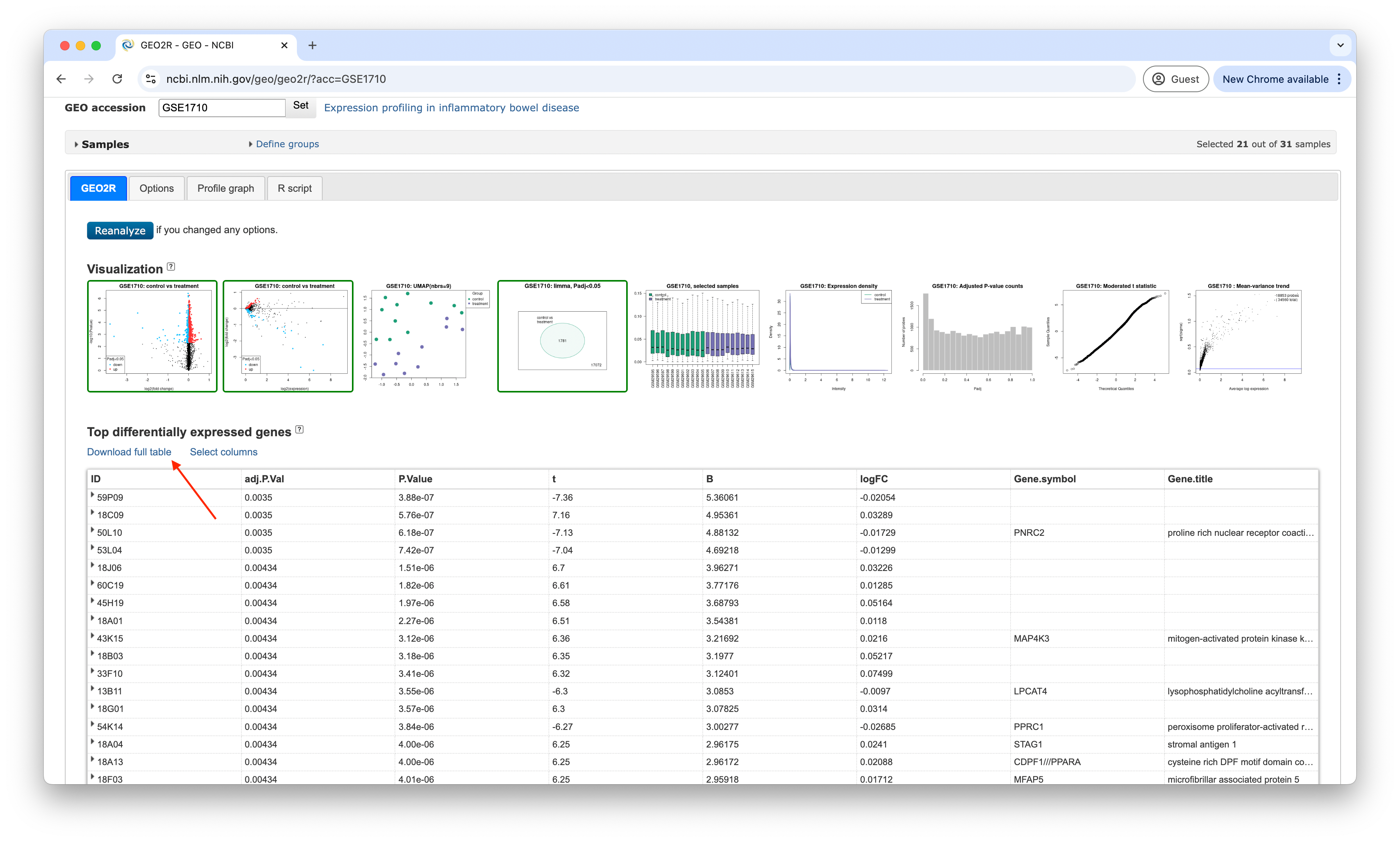Open the limma Padj<0.05 Venn diagram thumbnail
Image resolution: width=1400 pixels, height=842 pixels.
point(562,336)
